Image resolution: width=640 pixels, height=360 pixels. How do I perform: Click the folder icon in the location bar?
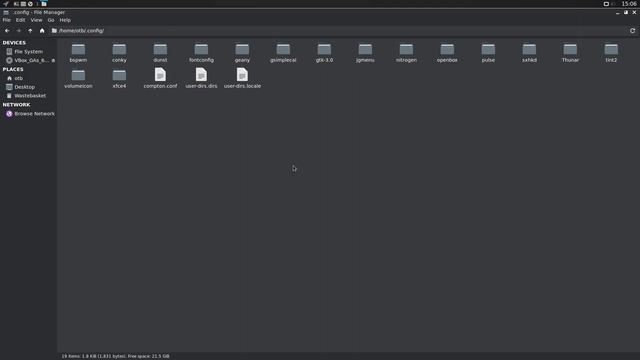pyautogui.click(x=54, y=31)
